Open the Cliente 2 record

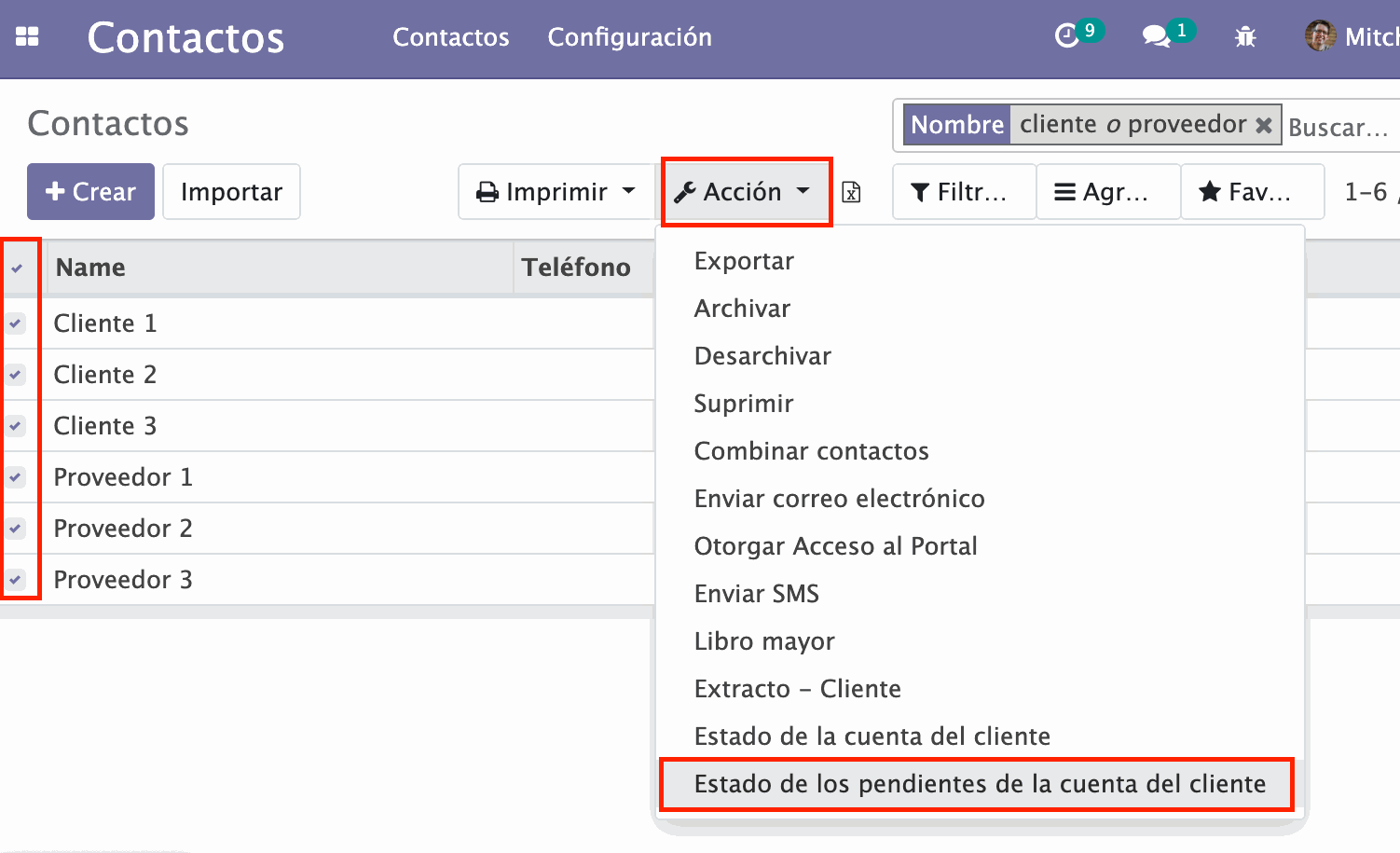click(x=105, y=375)
